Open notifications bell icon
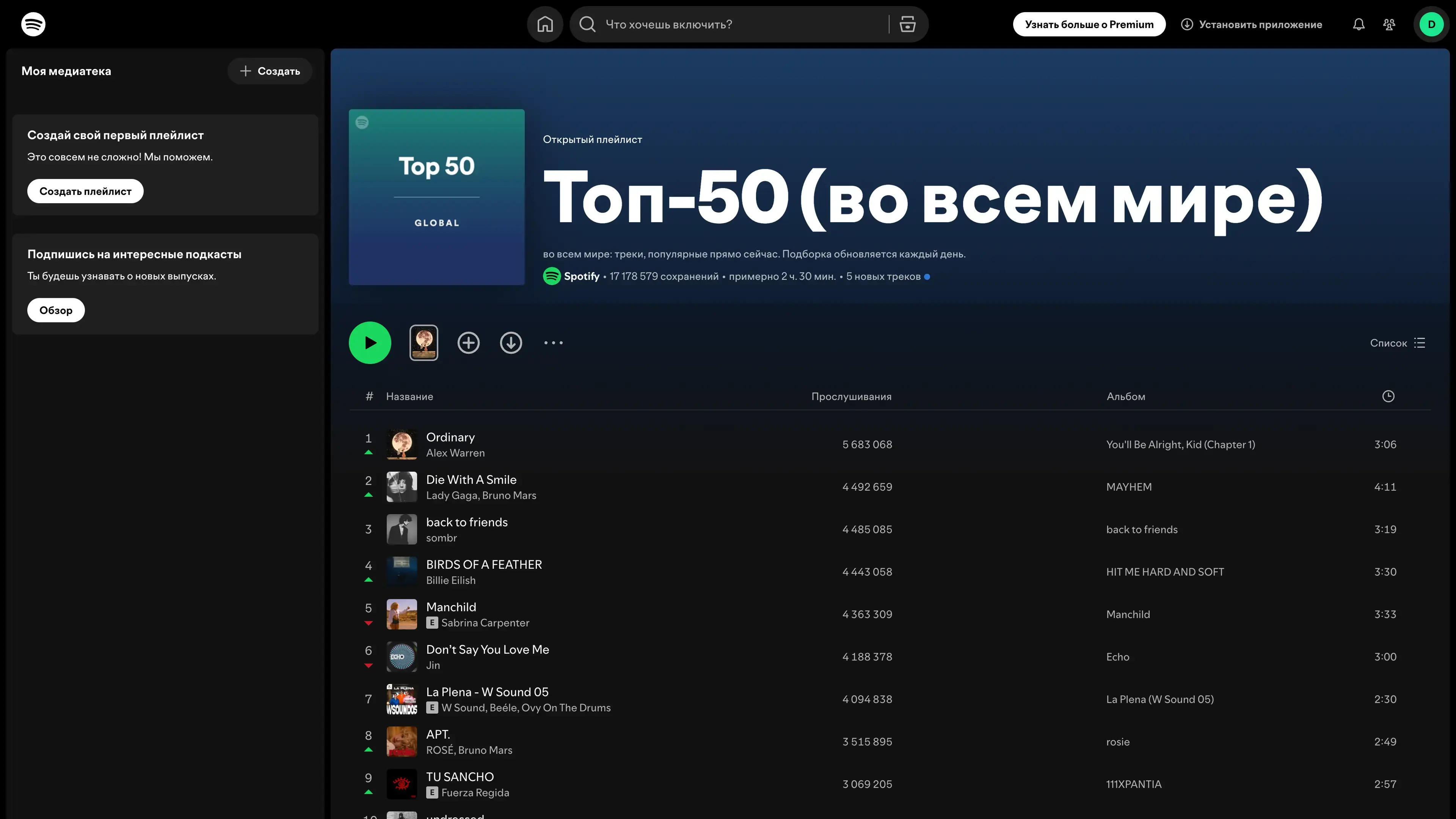The height and width of the screenshot is (819, 1456). [1358, 24]
